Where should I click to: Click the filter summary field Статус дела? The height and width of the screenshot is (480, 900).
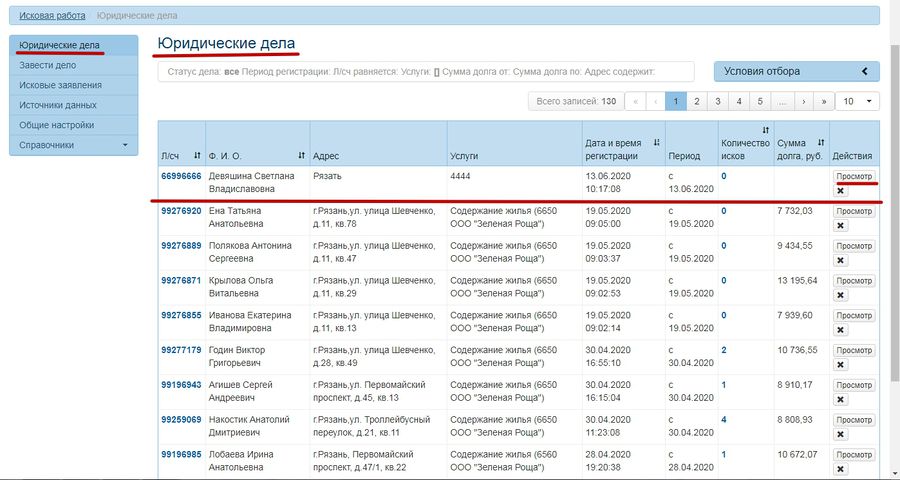[426, 72]
